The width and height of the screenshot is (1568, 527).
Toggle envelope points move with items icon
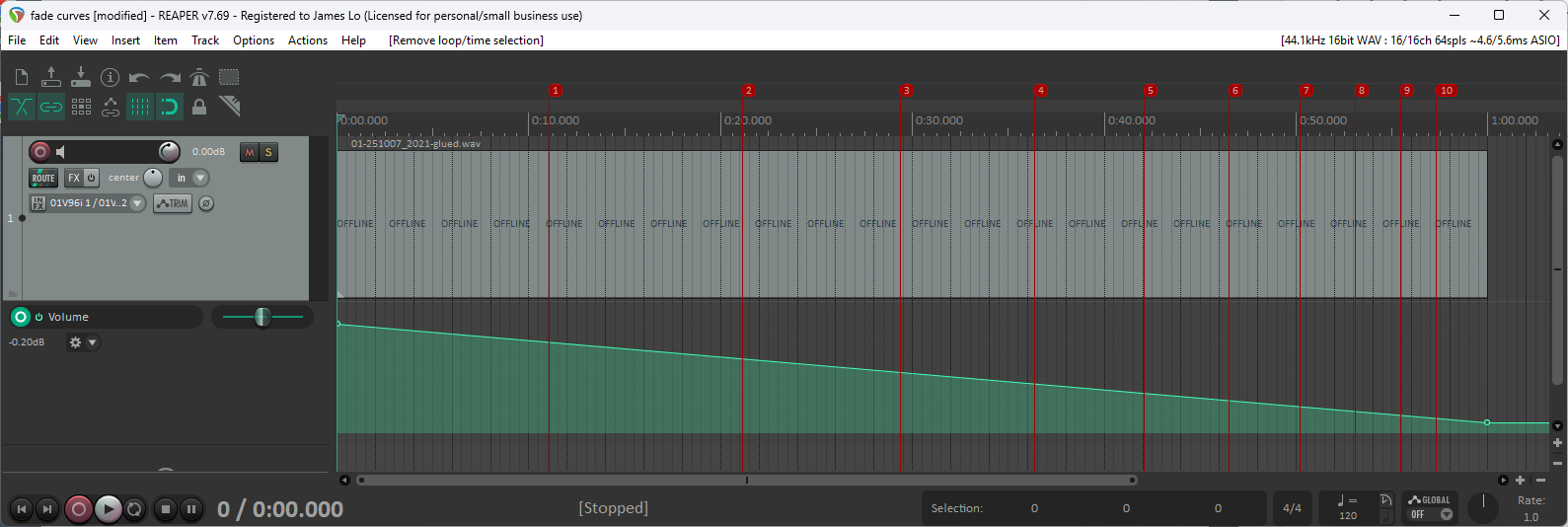111,107
